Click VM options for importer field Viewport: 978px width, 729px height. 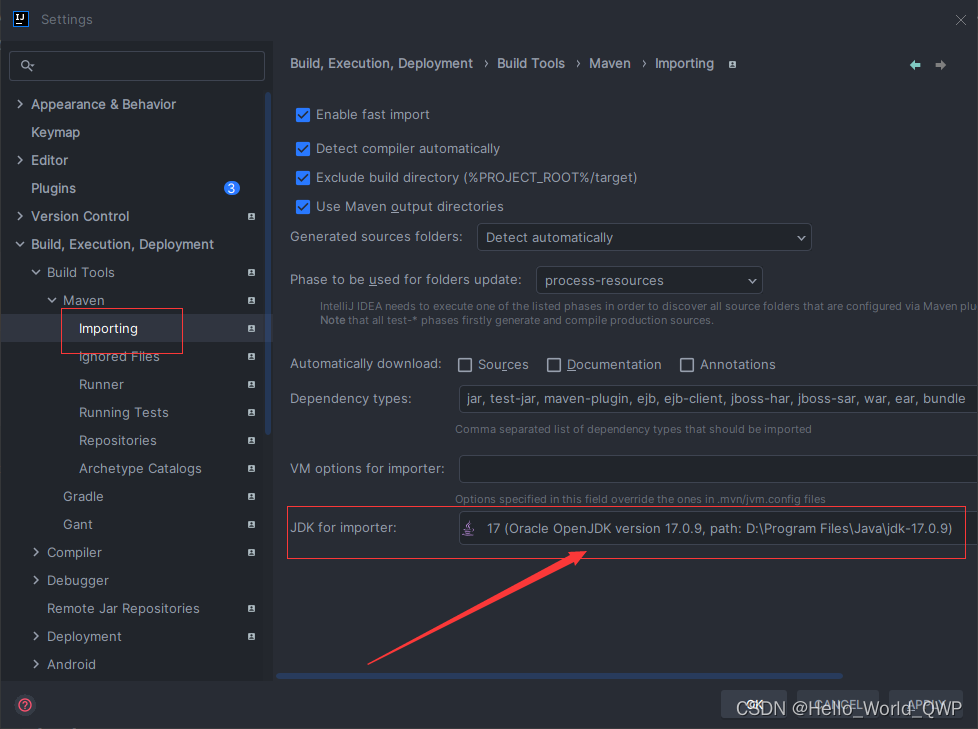pyautogui.click(x=718, y=469)
